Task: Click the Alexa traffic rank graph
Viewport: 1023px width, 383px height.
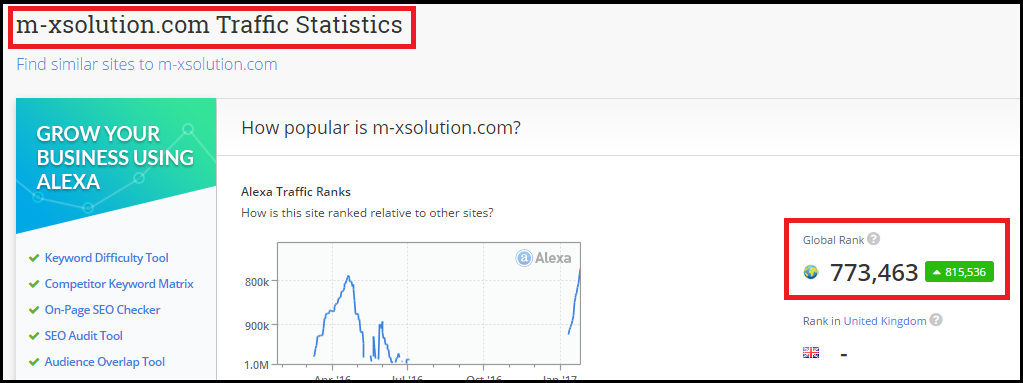Action: 429,303
